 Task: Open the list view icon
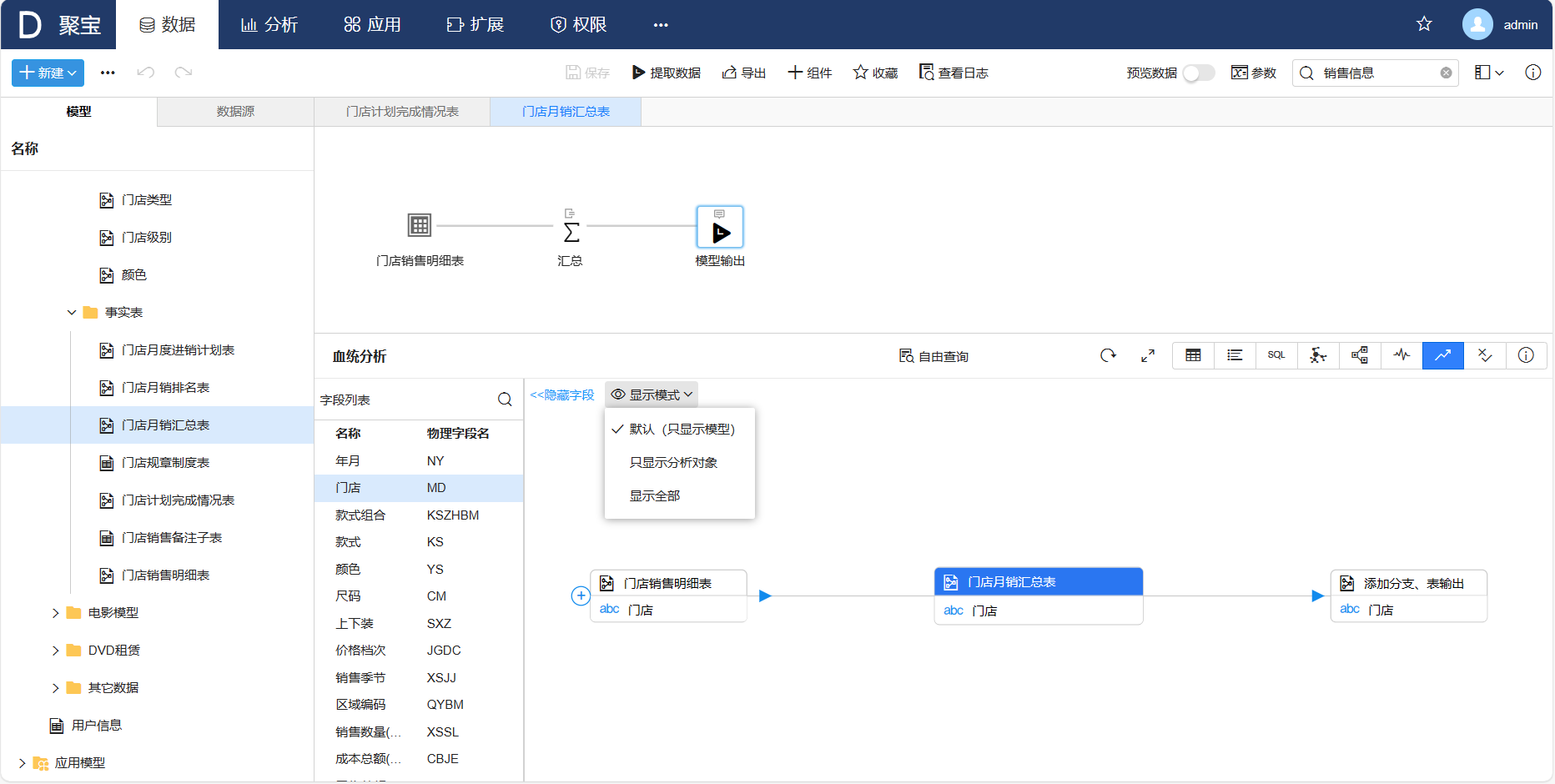point(1235,355)
